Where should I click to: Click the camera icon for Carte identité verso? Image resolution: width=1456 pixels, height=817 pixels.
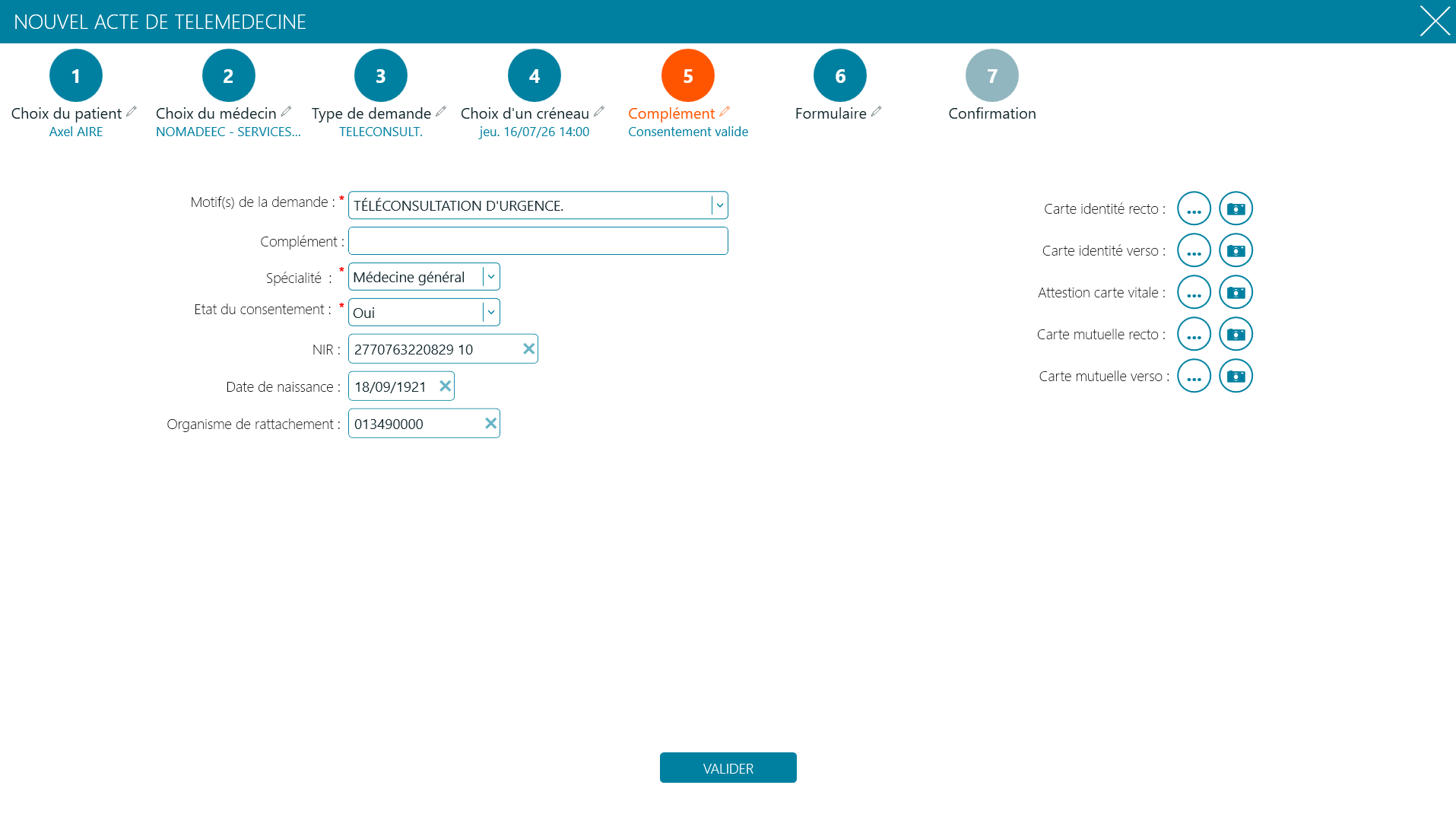[1236, 250]
